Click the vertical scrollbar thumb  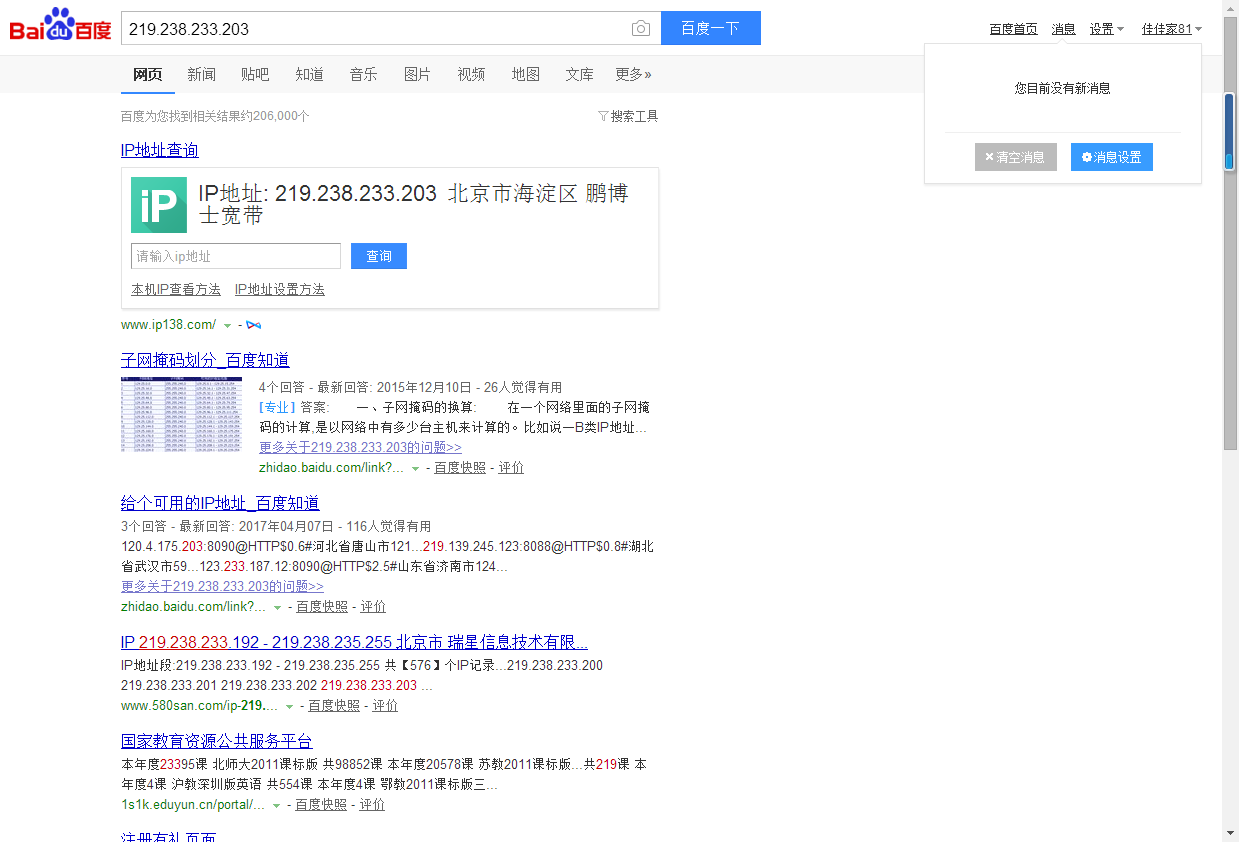click(1230, 130)
